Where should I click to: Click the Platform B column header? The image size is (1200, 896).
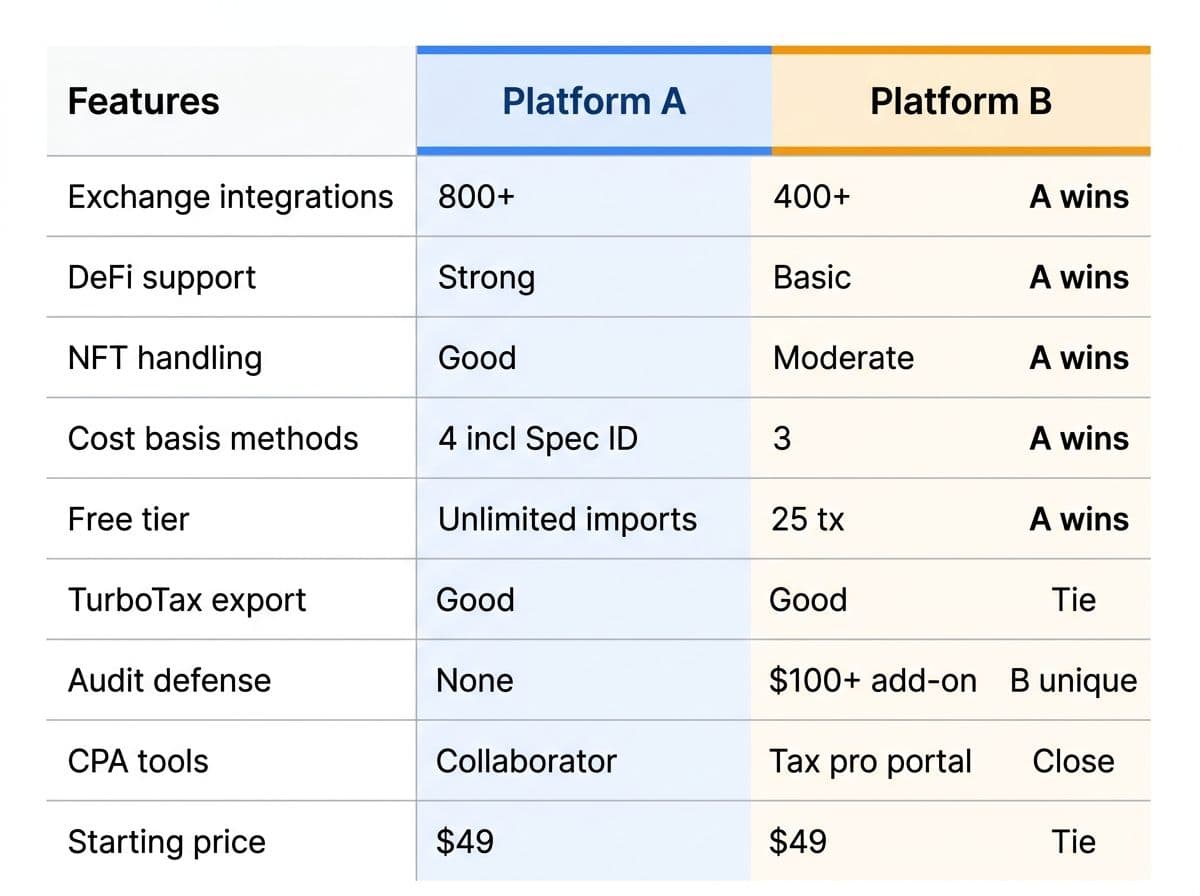960,101
